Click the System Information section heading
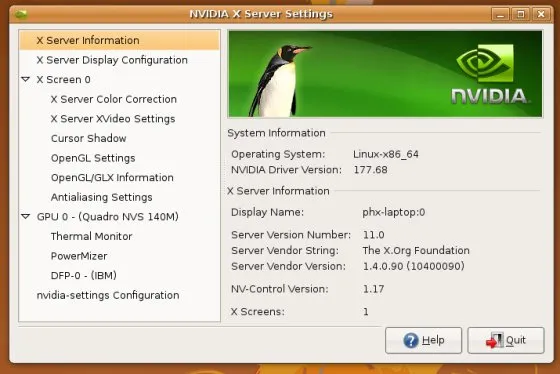Image resolution: width=560 pixels, height=374 pixels. 276,133
